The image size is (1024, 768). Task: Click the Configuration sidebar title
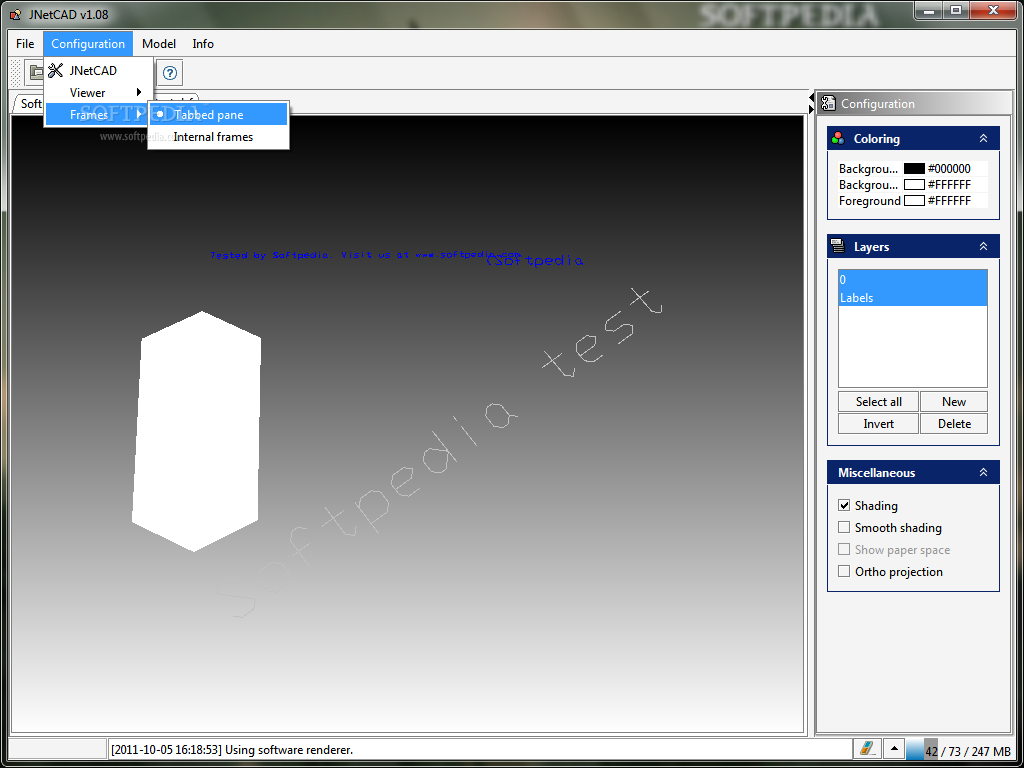pos(878,104)
